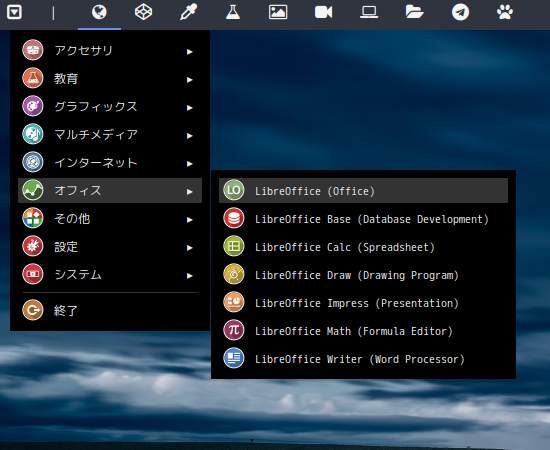Click the flask icon in top panel
The image size is (550, 450).
[x=233, y=12]
